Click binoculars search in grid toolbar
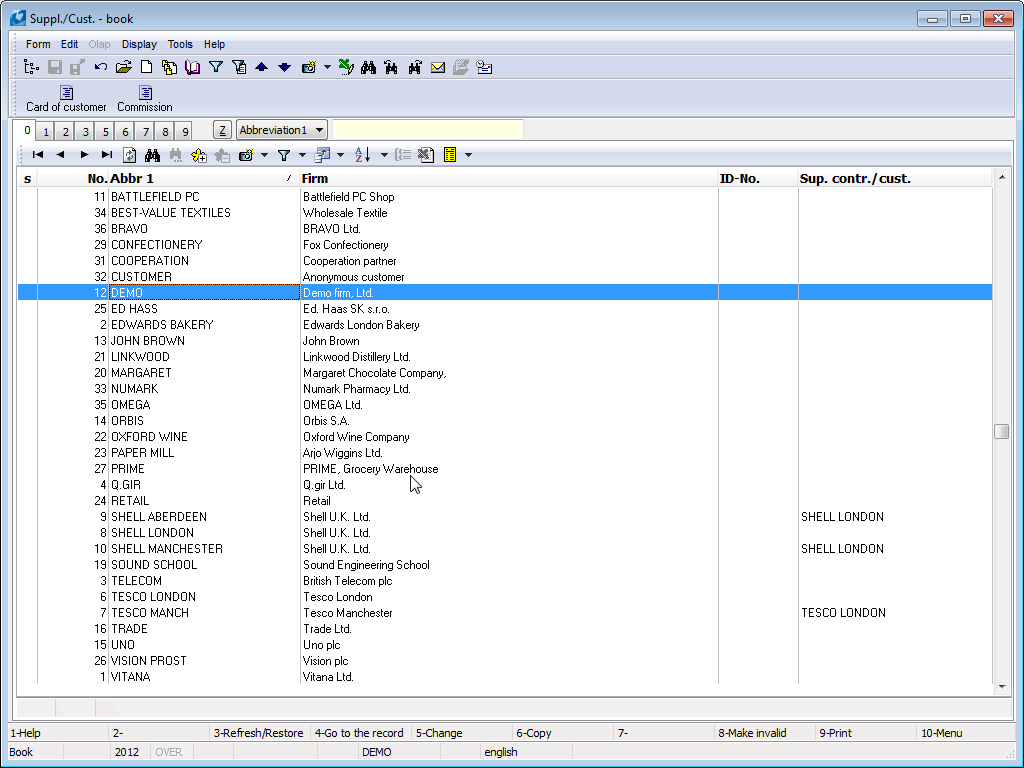This screenshot has height=768, width=1024. [153, 155]
